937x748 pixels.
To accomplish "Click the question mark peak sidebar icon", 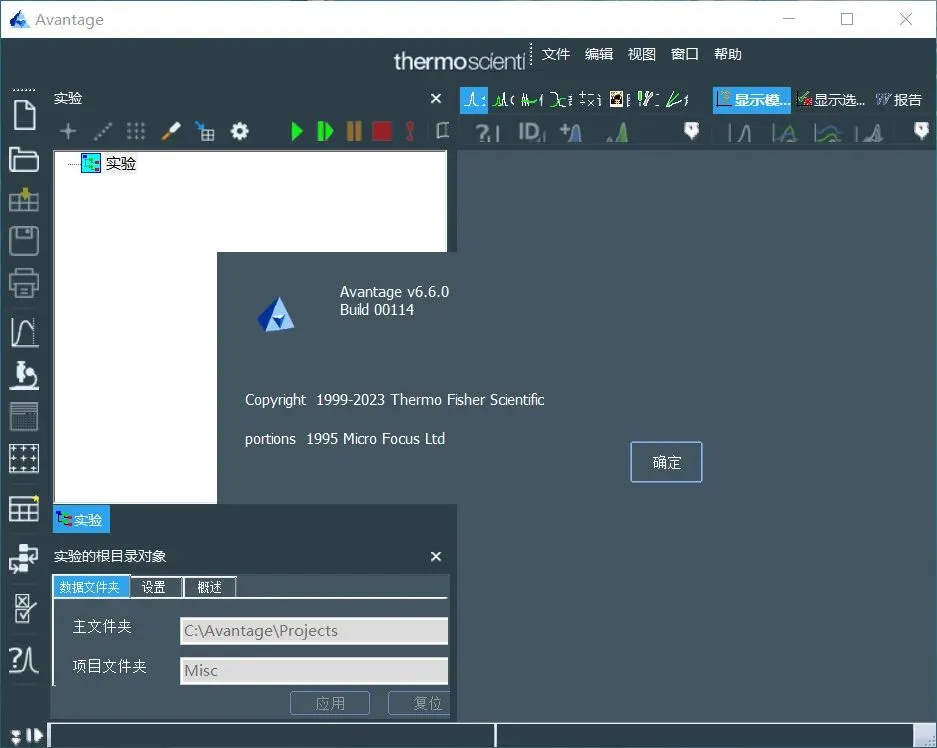I will coord(24,660).
